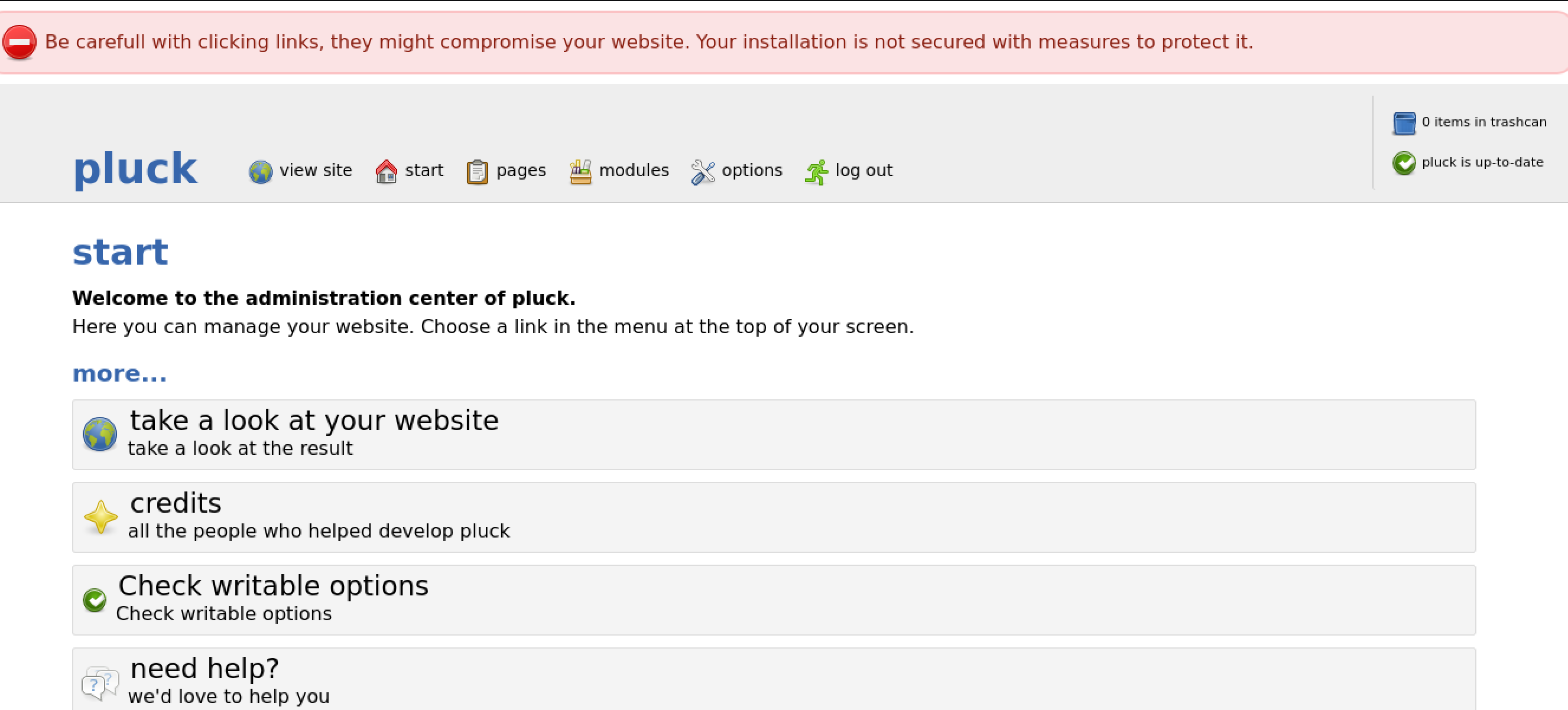The image size is (1568, 710).
Task: Open the pages menu item
Action: click(521, 170)
